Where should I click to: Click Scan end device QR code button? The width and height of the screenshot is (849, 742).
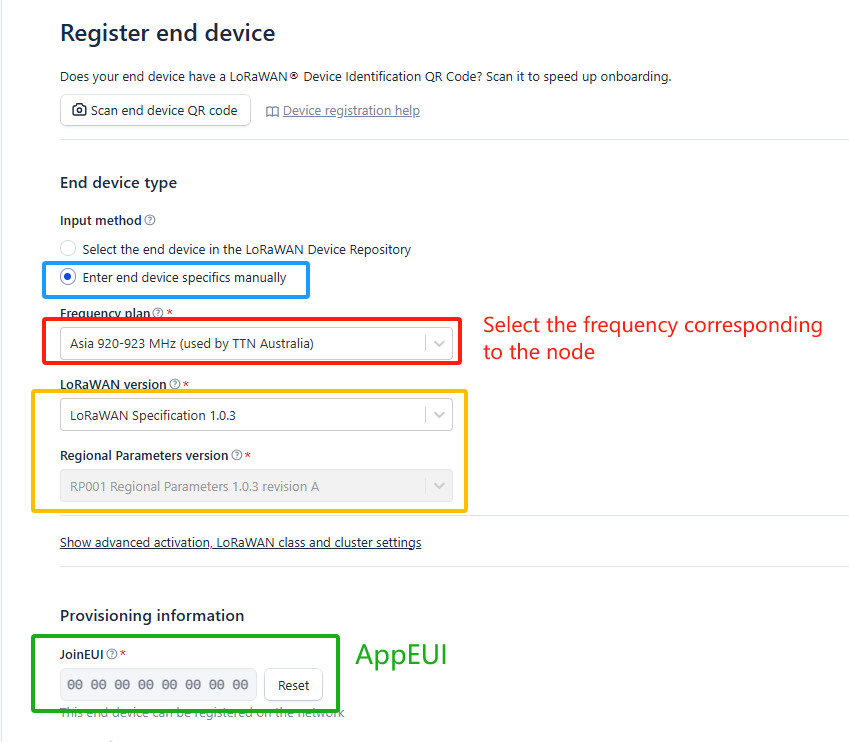click(155, 110)
